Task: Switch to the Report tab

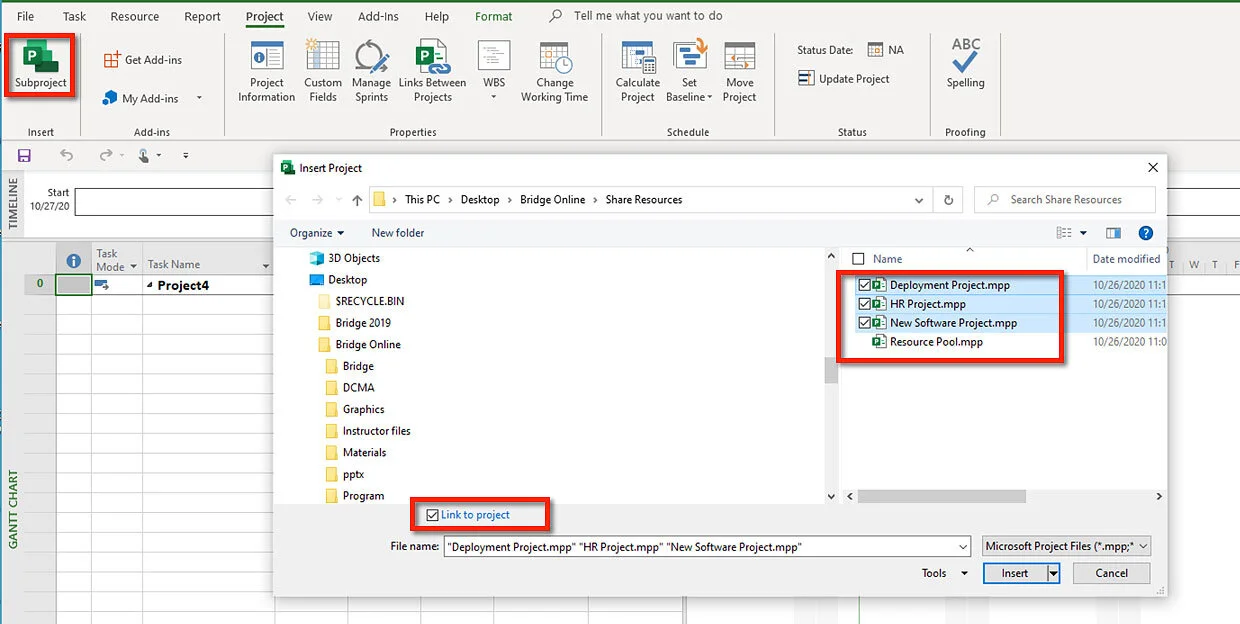Action: [x=203, y=17]
